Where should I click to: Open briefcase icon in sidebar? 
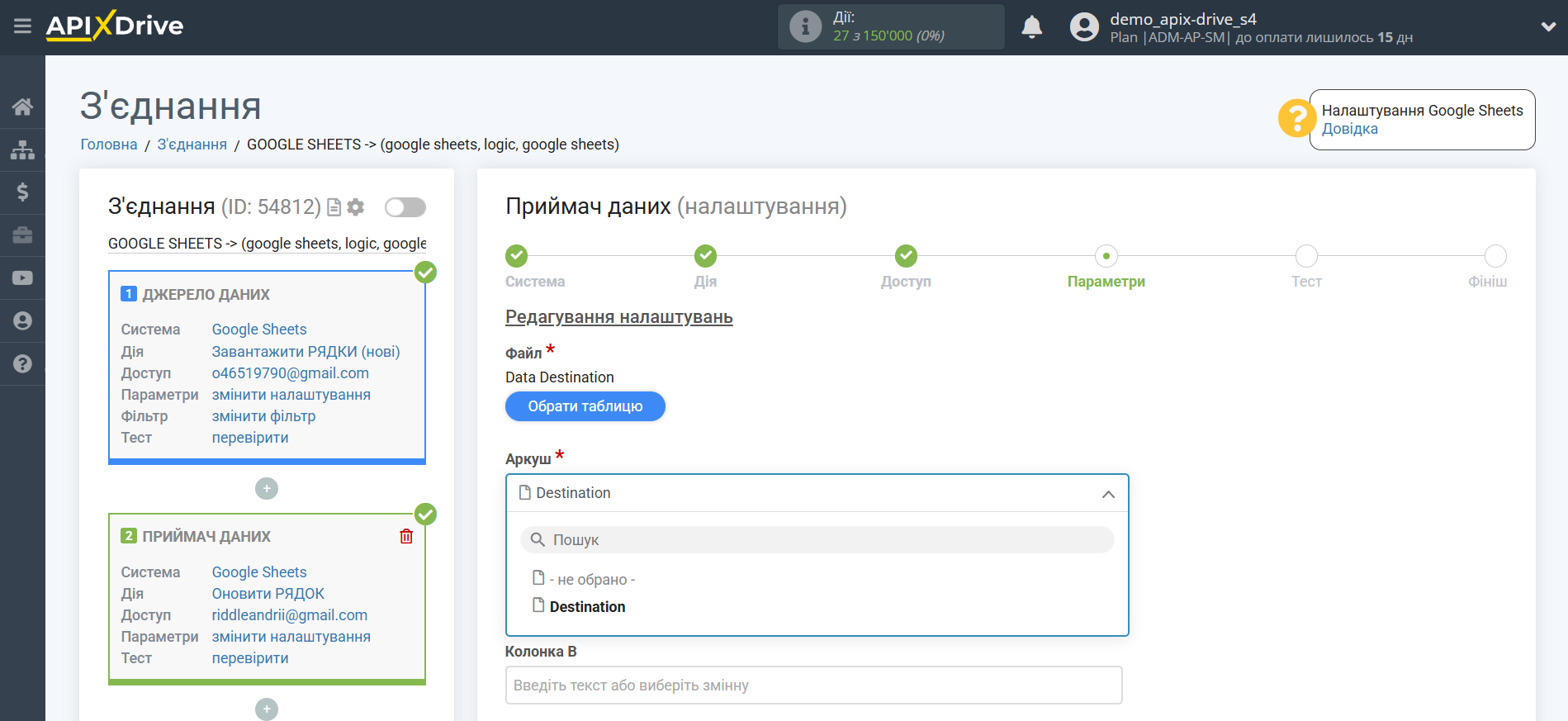[22, 235]
